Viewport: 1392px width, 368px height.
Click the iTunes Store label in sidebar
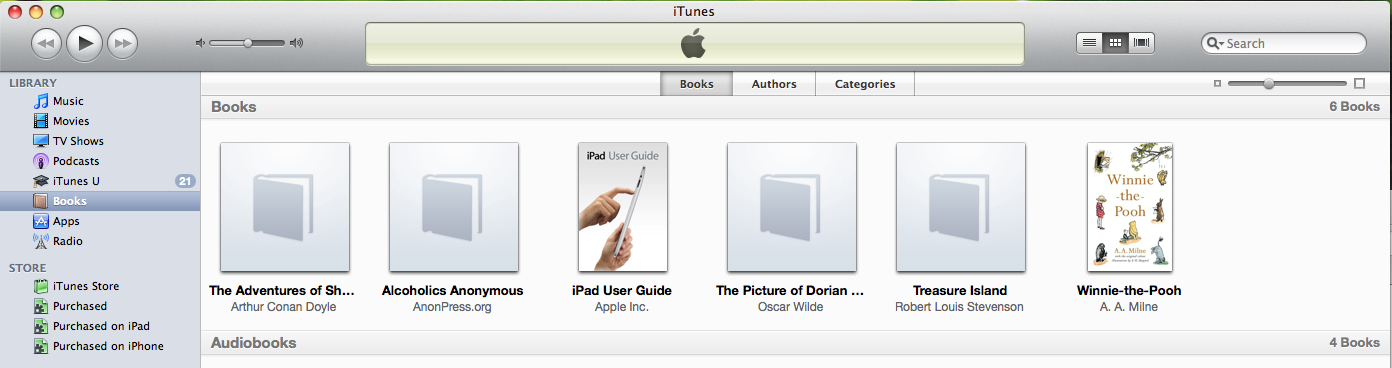coord(86,286)
